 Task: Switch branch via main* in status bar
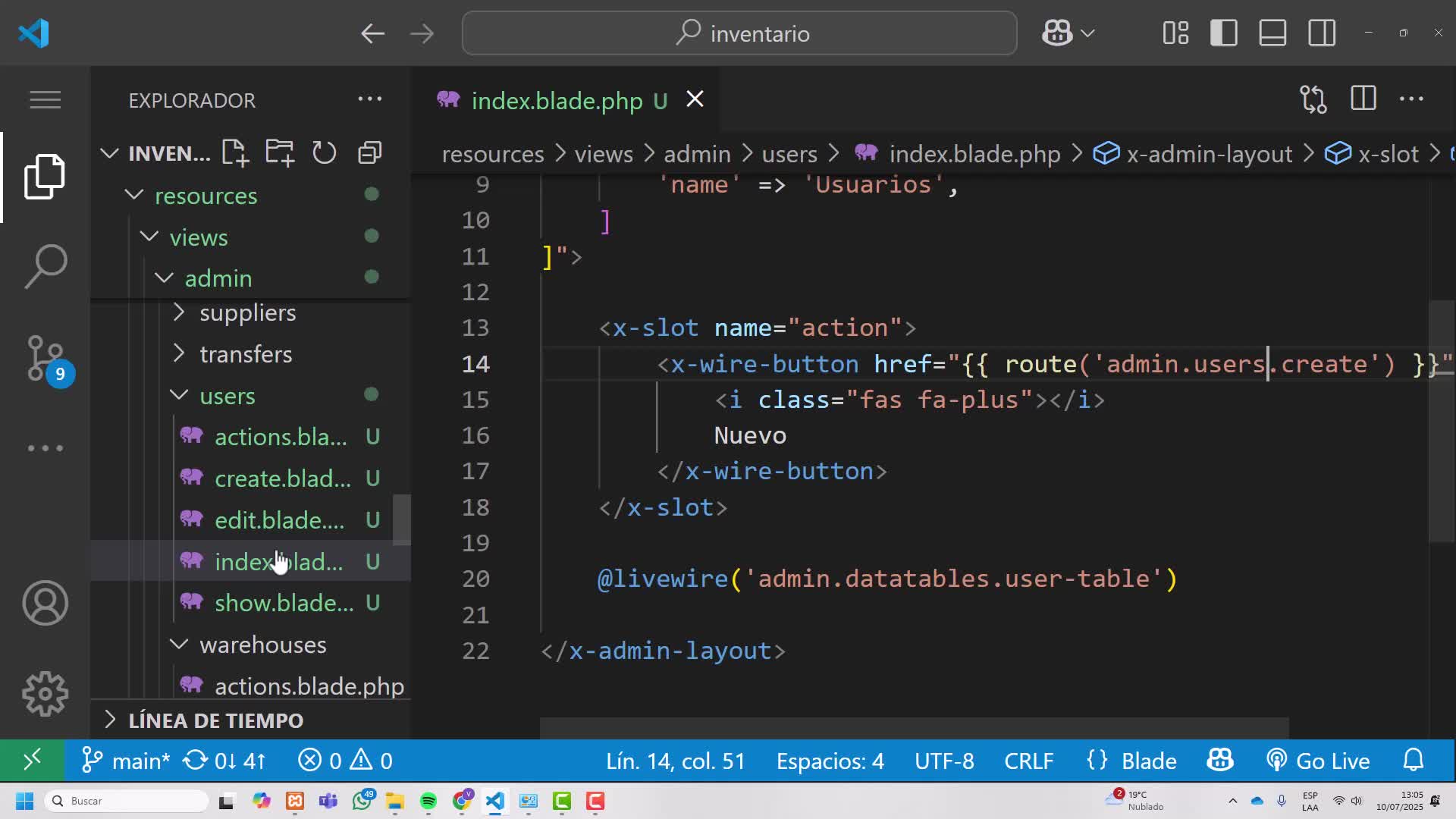126,761
